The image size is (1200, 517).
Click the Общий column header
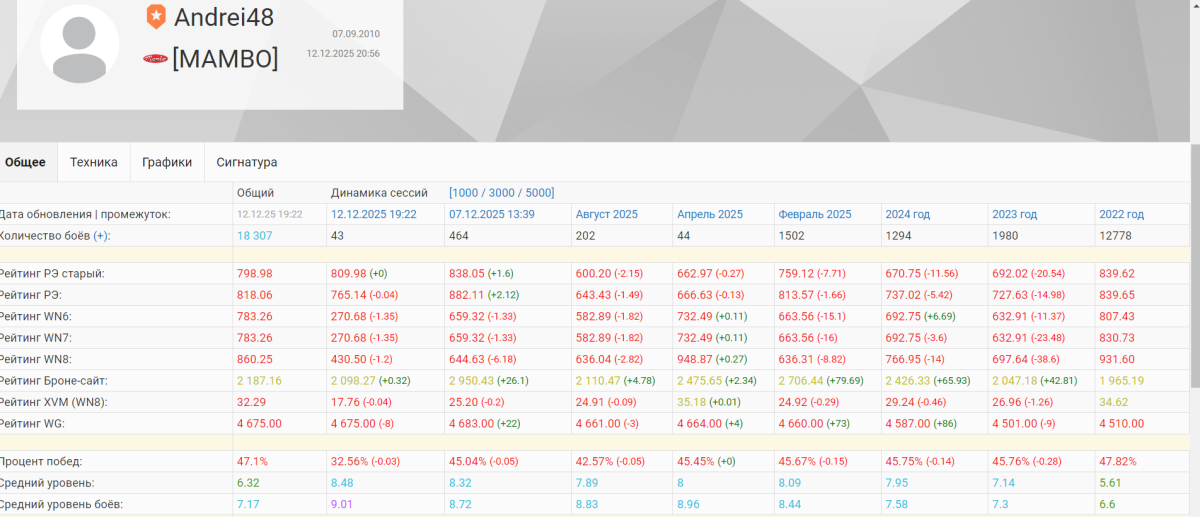(x=255, y=192)
